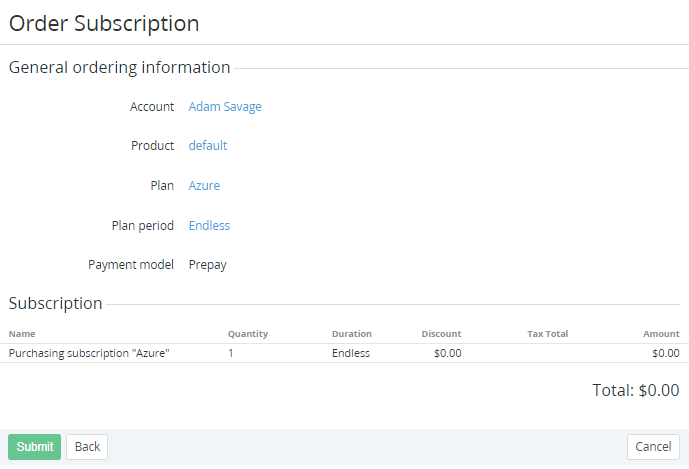The image size is (689, 469).
Task: Click the Duration column header
Action: click(x=352, y=334)
